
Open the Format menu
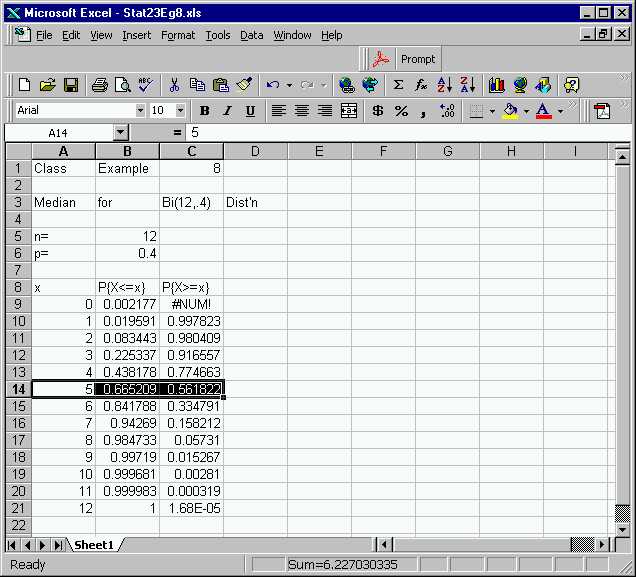178,35
